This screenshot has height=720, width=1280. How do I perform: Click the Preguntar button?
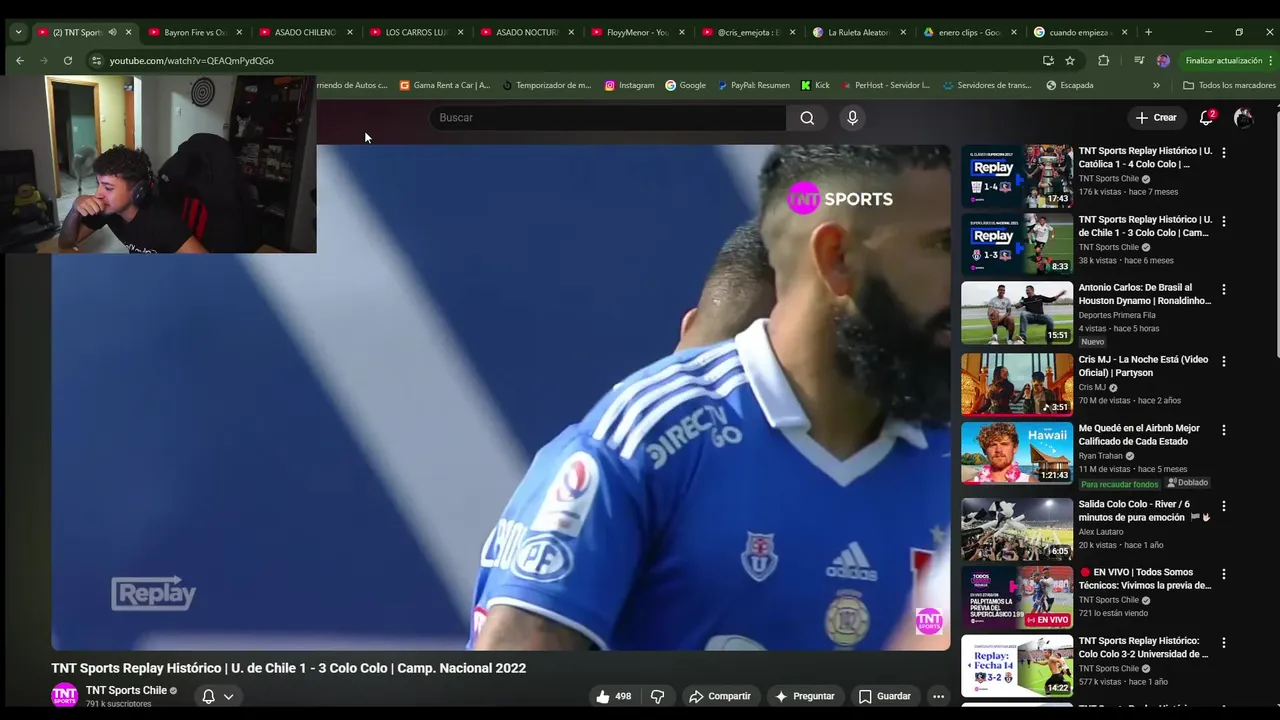[x=804, y=696]
